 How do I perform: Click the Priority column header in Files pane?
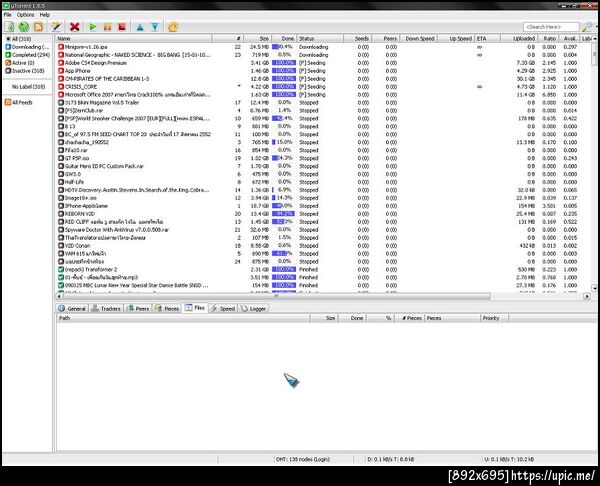494,318
